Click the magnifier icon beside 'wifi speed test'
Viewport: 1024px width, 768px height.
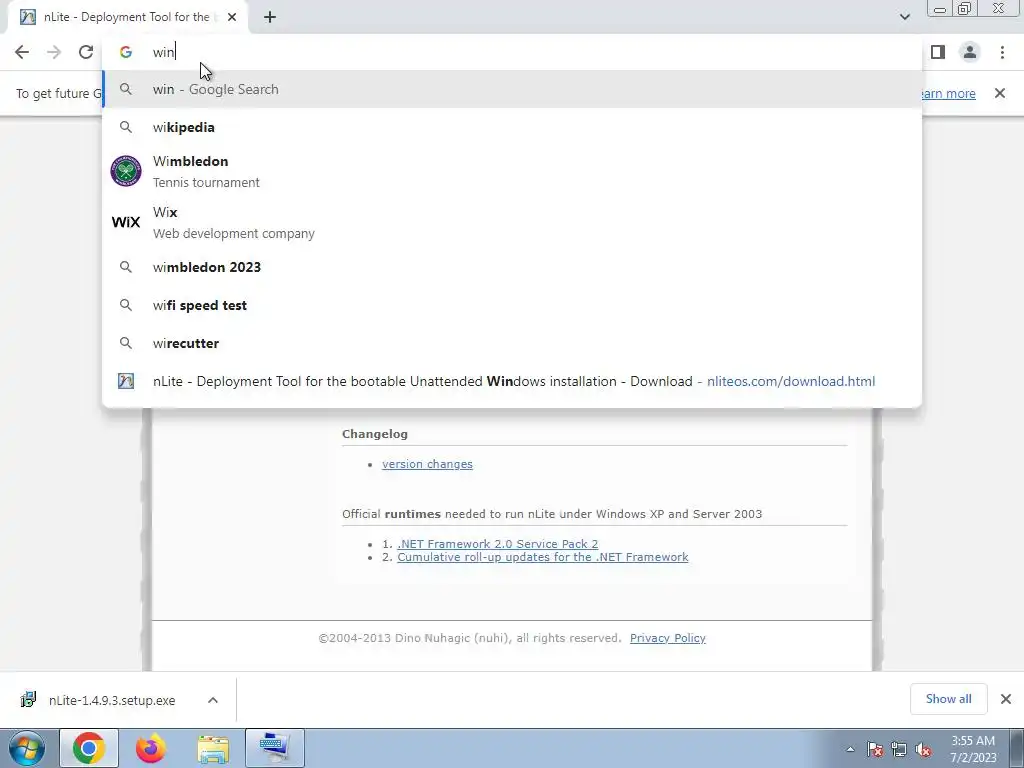tap(126, 305)
